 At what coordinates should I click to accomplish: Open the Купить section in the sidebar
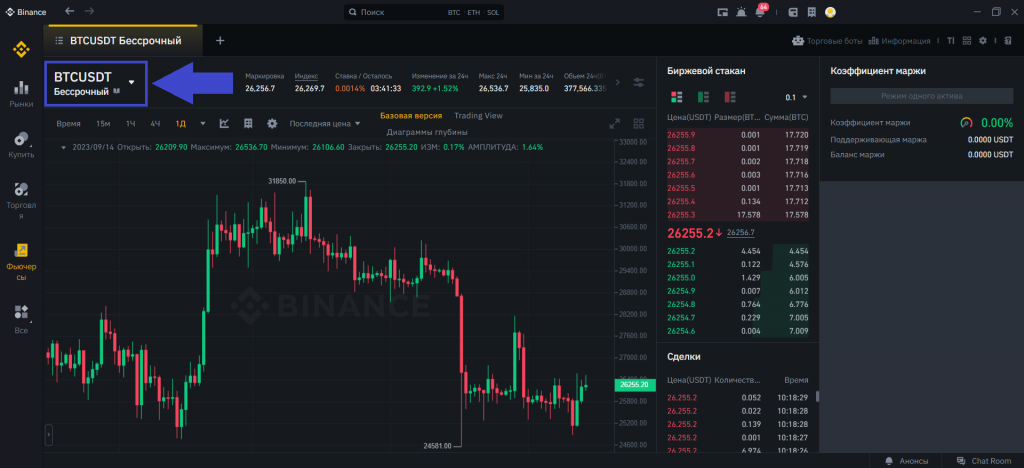(22, 145)
